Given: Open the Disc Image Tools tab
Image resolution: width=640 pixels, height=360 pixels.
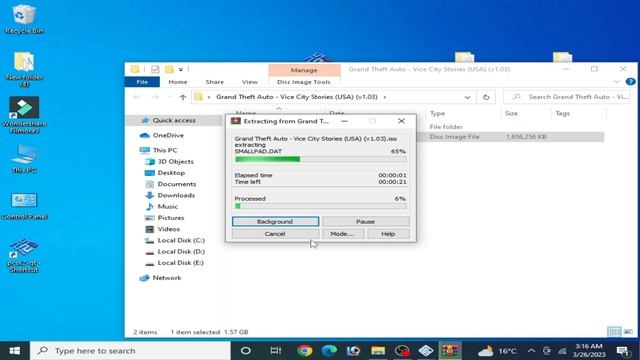Looking at the screenshot, I should coord(304,82).
